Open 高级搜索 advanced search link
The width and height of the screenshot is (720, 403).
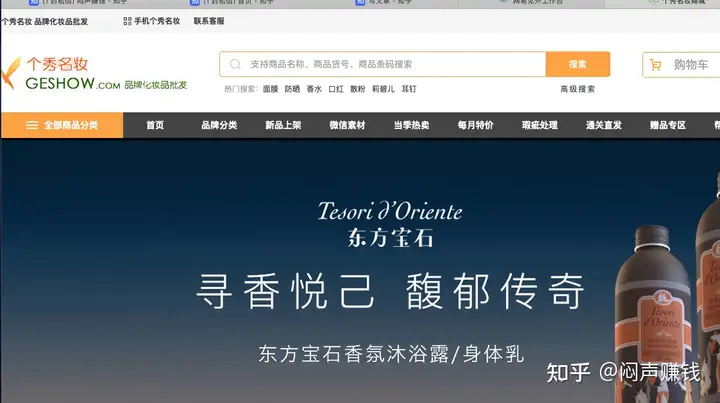pyautogui.click(x=578, y=89)
